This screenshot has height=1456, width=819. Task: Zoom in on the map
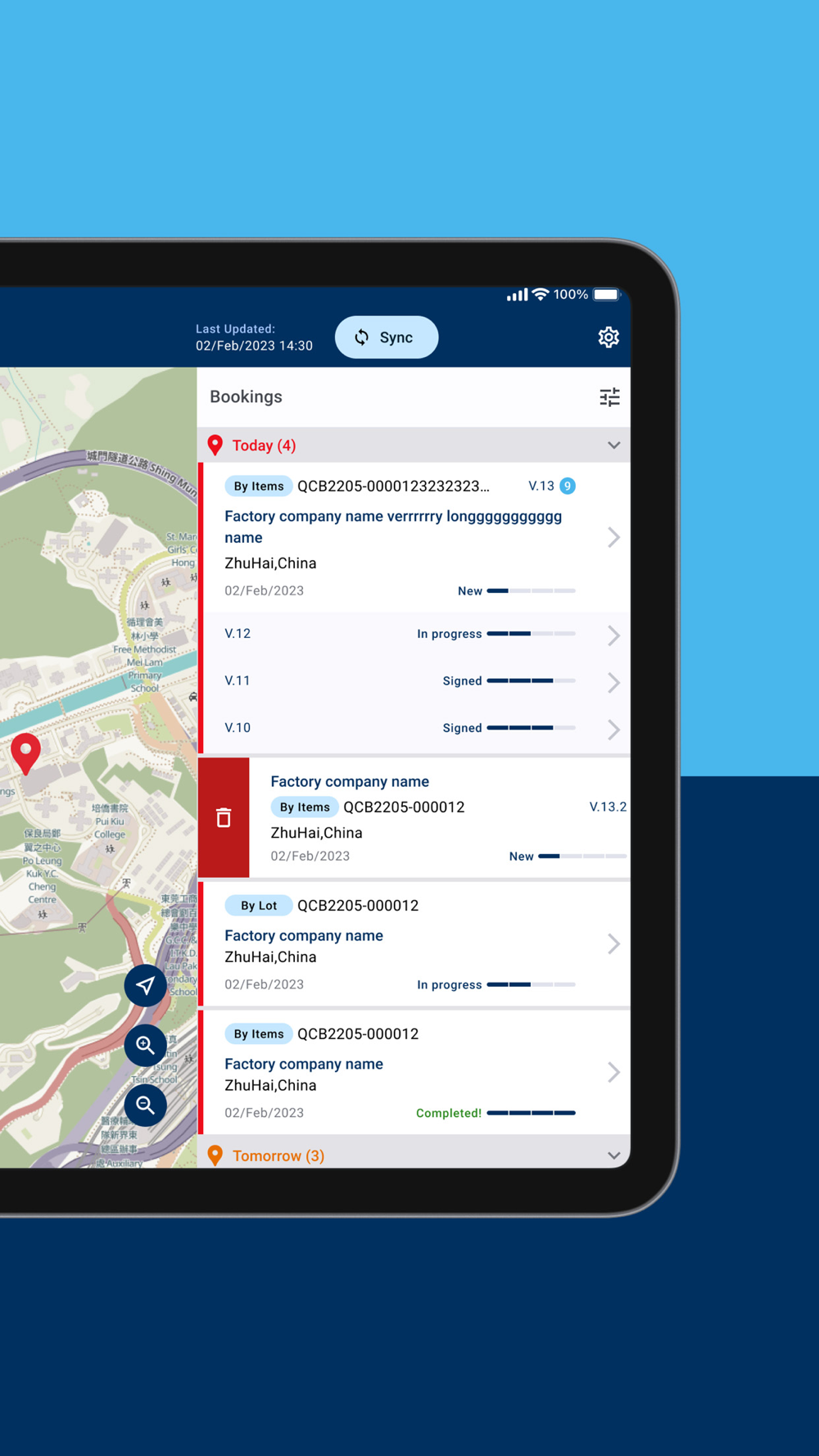tap(146, 1045)
